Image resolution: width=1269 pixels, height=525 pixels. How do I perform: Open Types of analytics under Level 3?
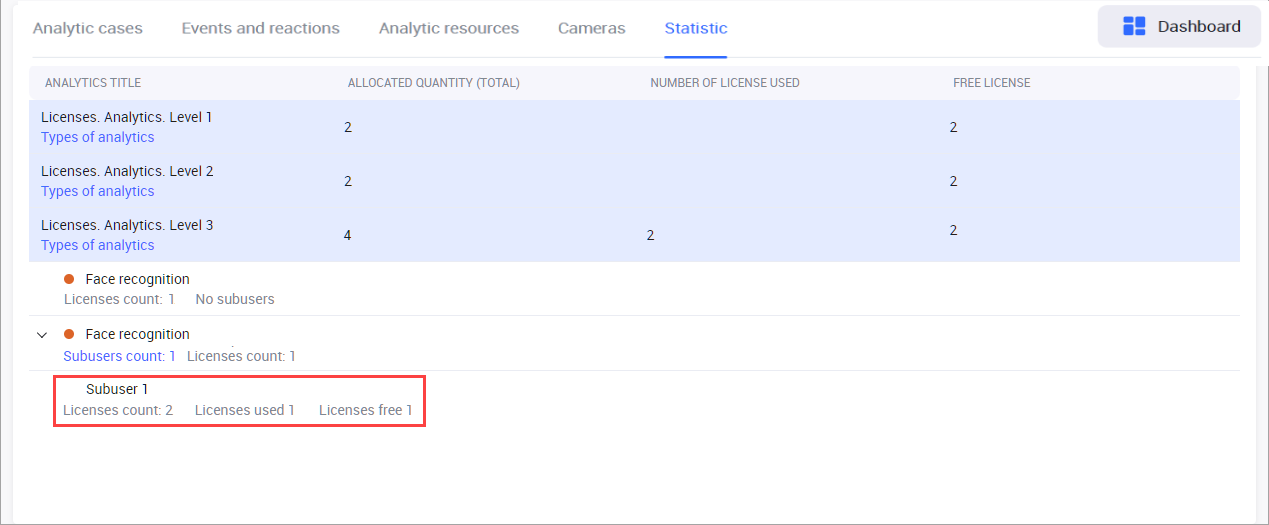click(98, 245)
